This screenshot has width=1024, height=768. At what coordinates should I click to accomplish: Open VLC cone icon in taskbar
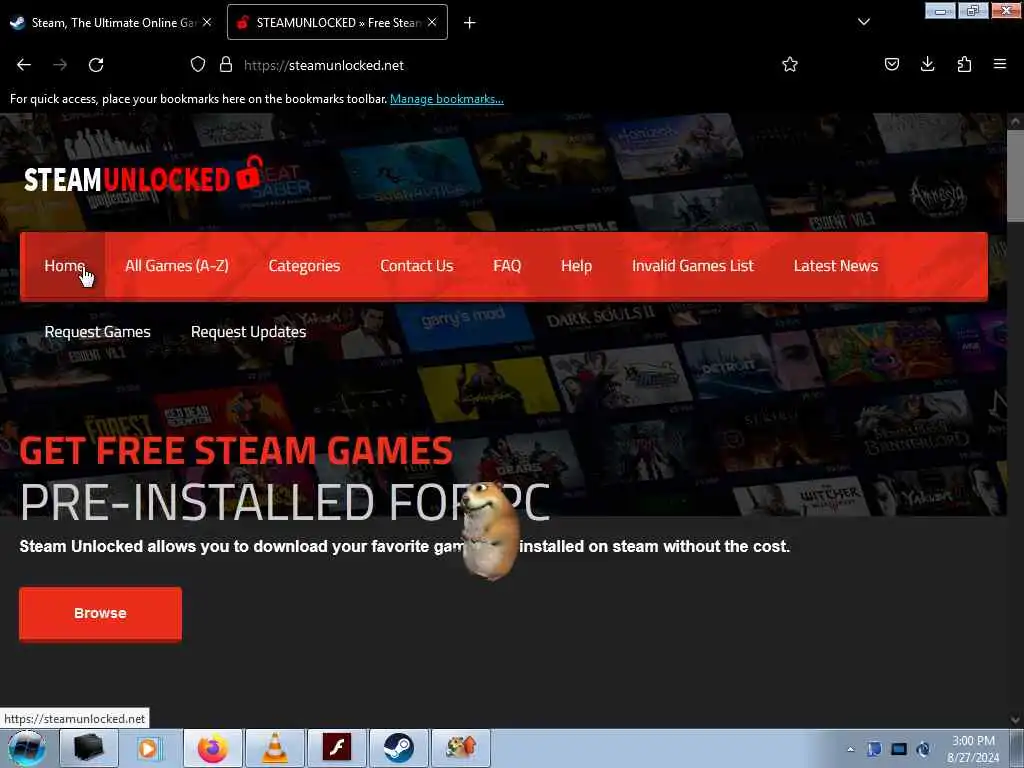point(275,748)
